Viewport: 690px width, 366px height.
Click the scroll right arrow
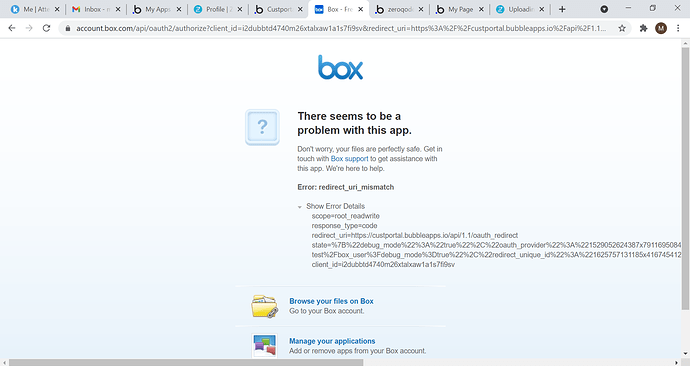[x=677, y=362]
